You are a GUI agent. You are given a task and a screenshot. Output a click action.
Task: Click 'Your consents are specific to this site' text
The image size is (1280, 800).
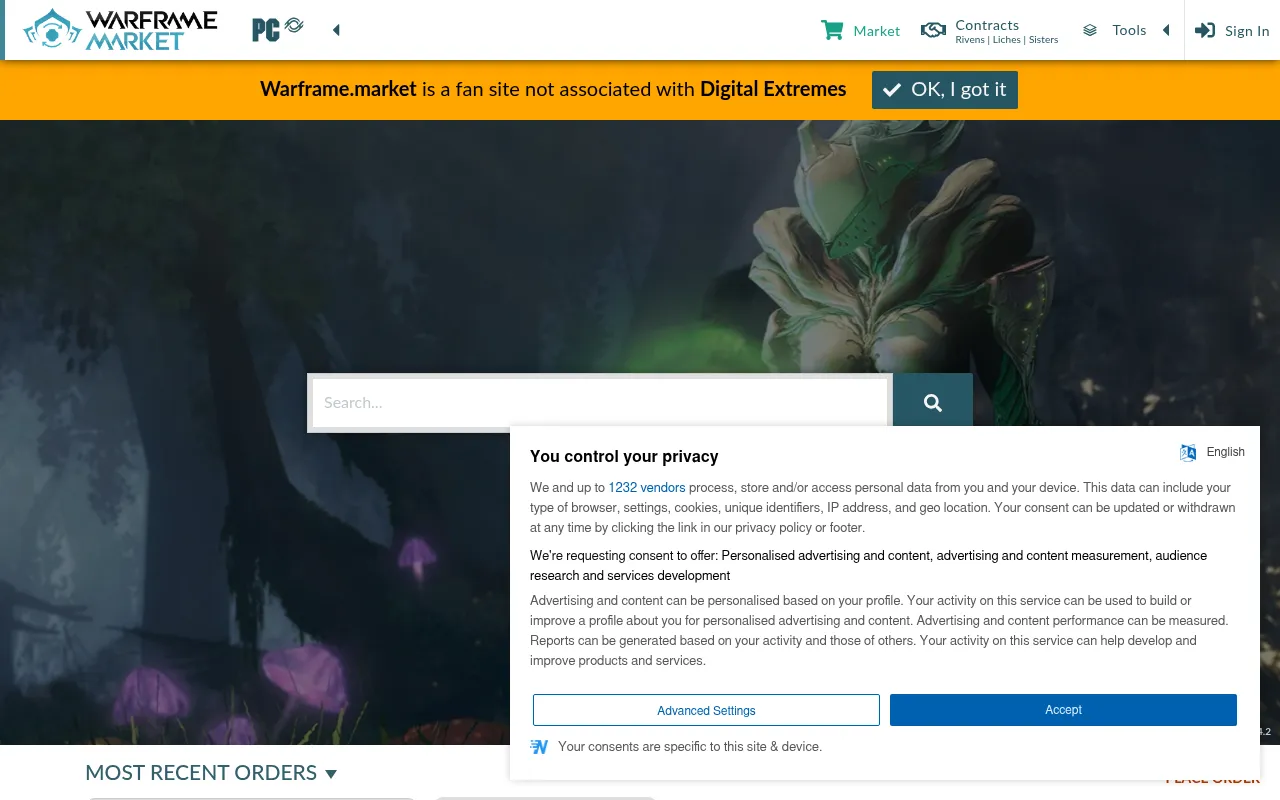tap(690, 747)
